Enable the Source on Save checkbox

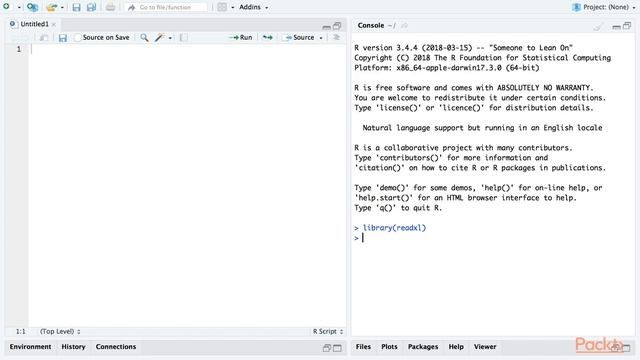click(78, 38)
